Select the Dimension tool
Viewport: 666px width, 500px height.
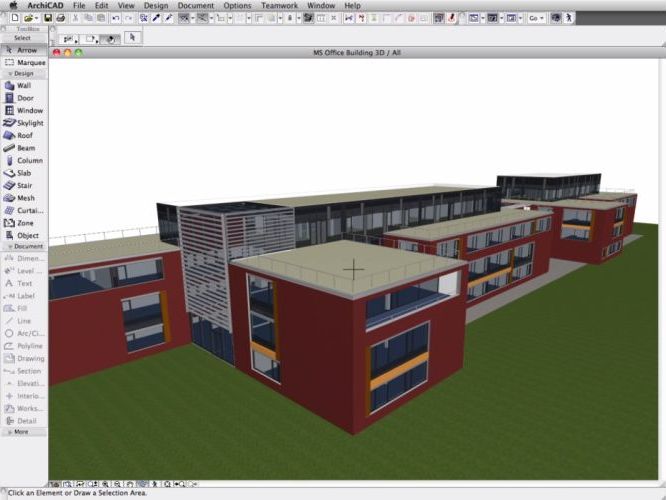pyautogui.click(x=24, y=258)
